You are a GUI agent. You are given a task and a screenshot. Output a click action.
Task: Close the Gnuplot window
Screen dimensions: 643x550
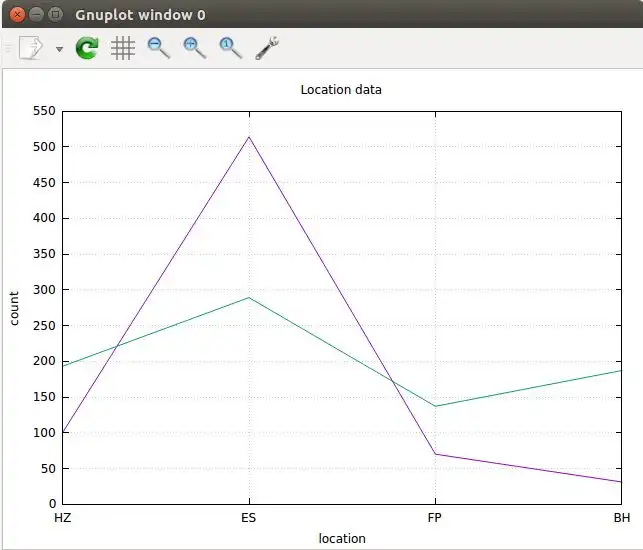click(17, 14)
